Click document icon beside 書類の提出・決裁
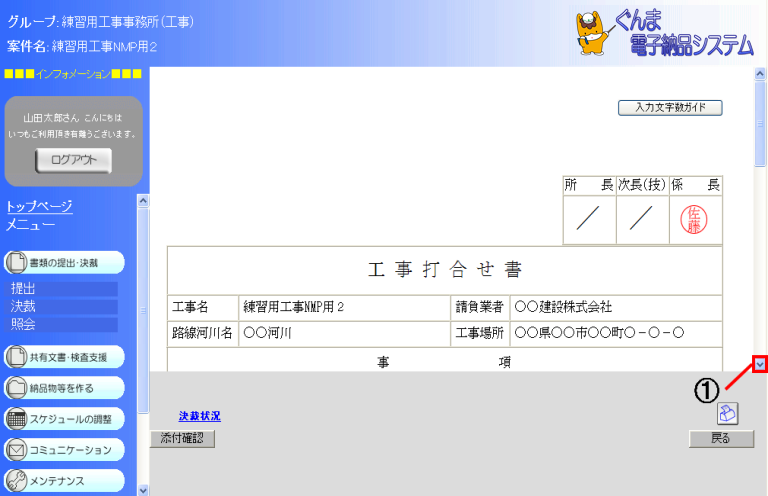 [x=16, y=262]
